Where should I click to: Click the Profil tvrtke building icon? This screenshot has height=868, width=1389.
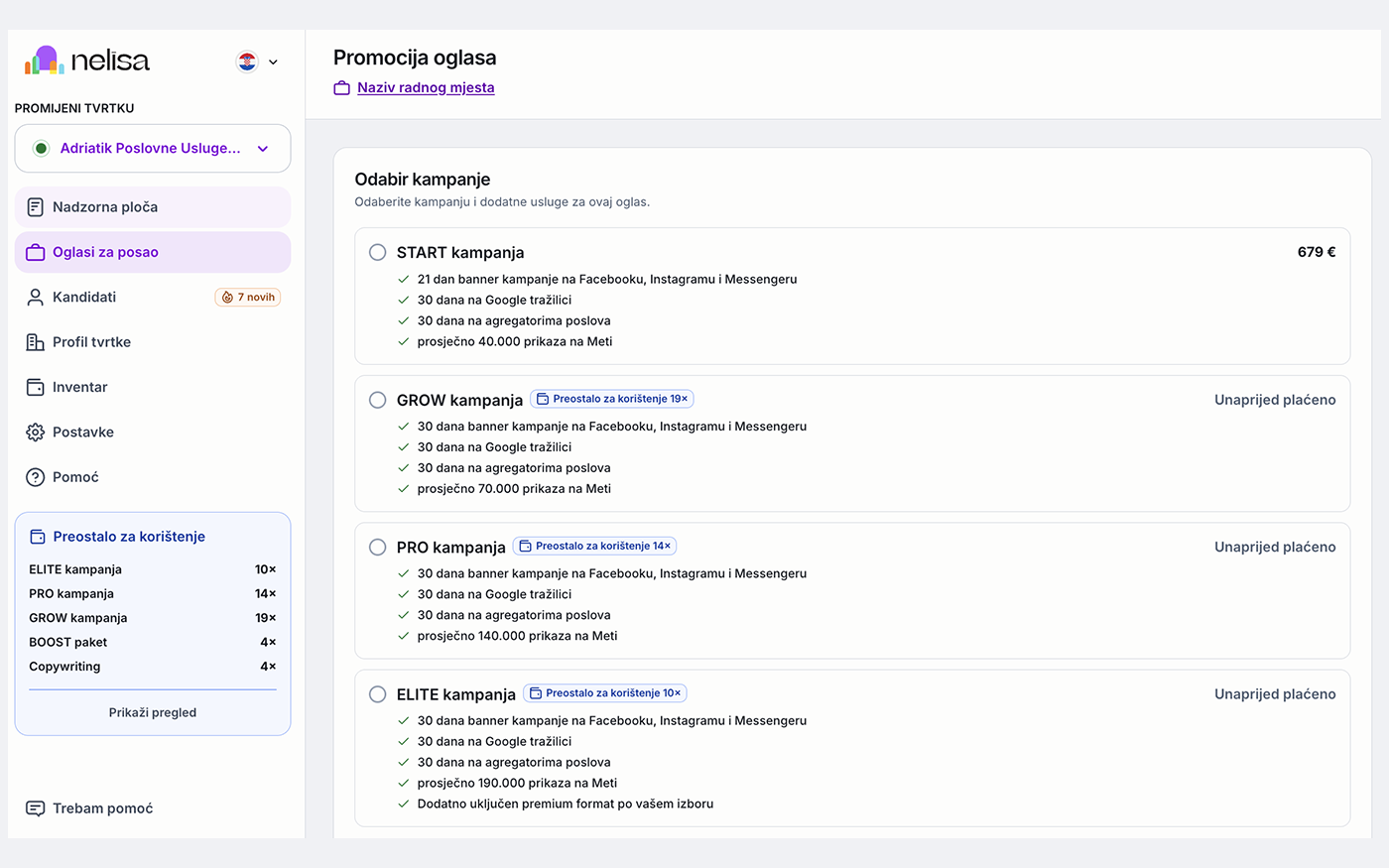pyautogui.click(x=35, y=342)
